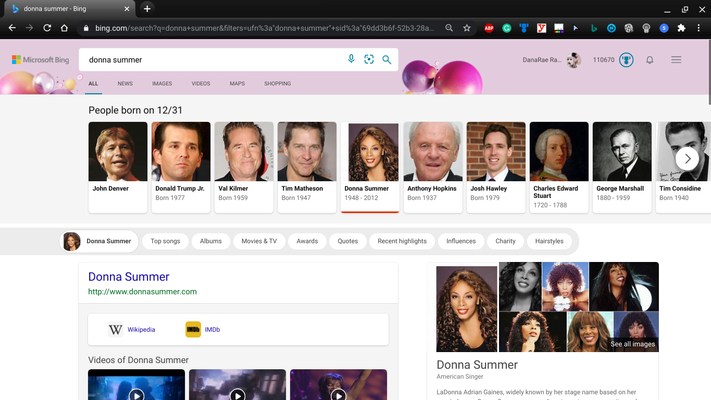
Task: Select the Movies & TV chip
Action: [x=259, y=241]
